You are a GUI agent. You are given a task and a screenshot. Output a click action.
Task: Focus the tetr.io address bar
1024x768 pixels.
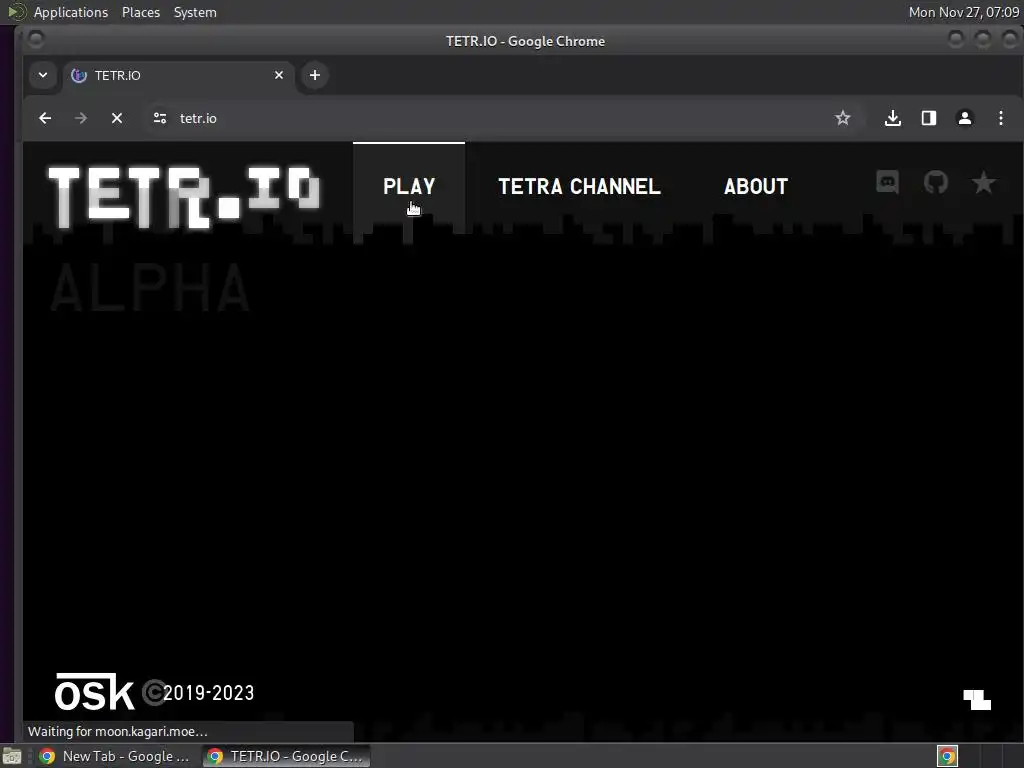click(x=503, y=118)
